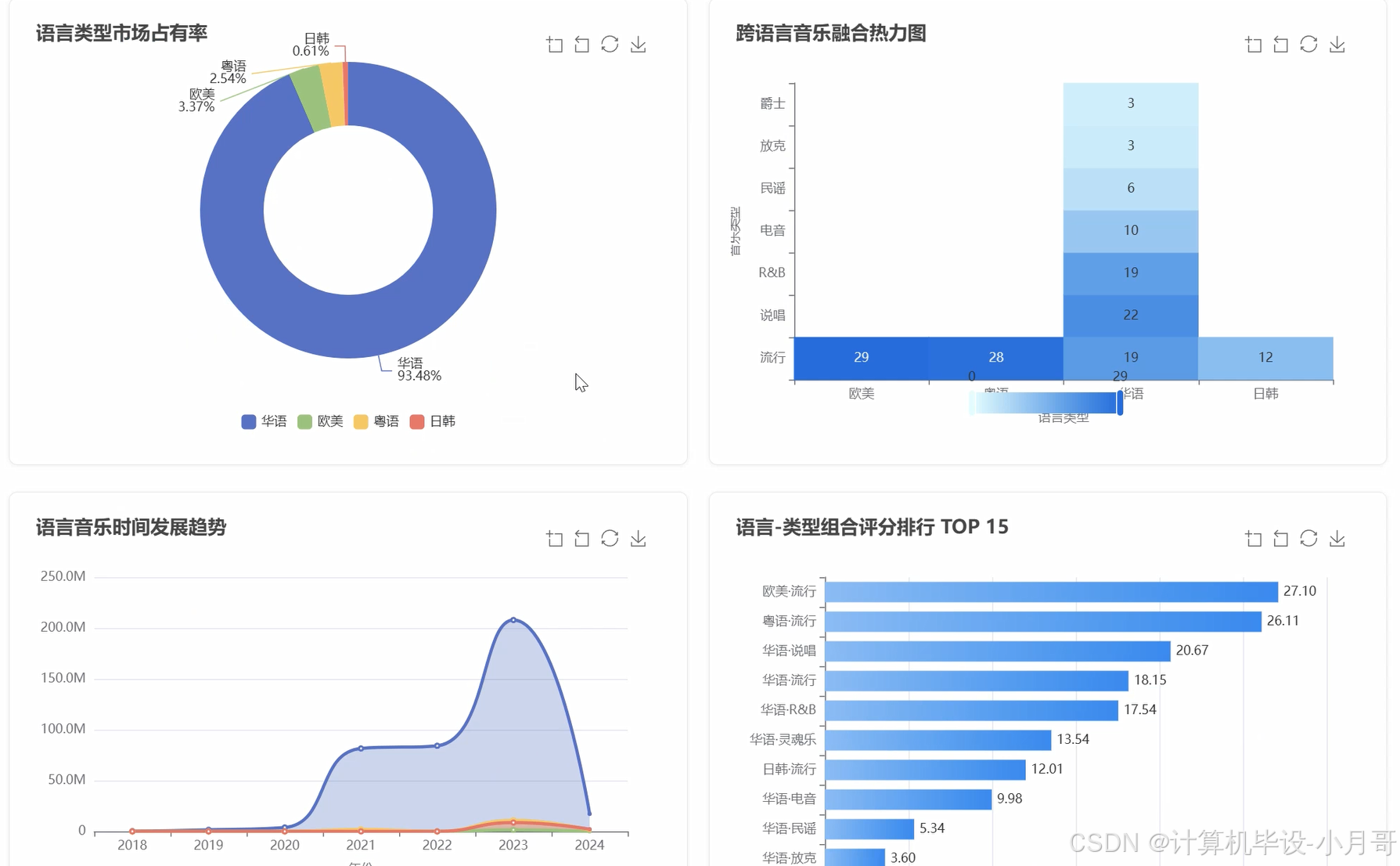1400x866 pixels.
Task: Save the 语言-类型组合评分排行 chart as image
Action: click(1337, 539)
